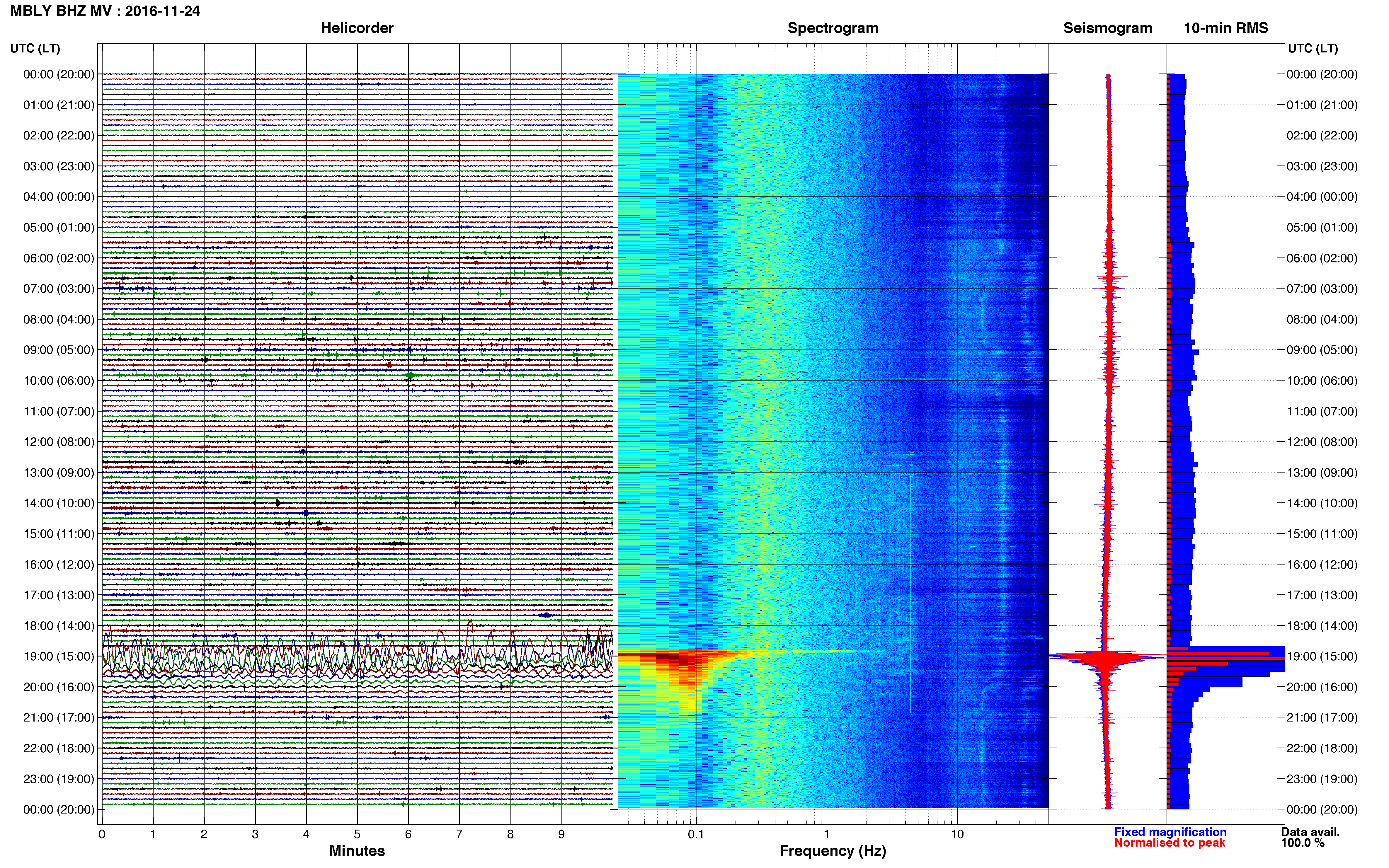Click the left '06:00 (02:00)' time label
1389x868 pixels.
pyautogui.click(x=59, y=258)
